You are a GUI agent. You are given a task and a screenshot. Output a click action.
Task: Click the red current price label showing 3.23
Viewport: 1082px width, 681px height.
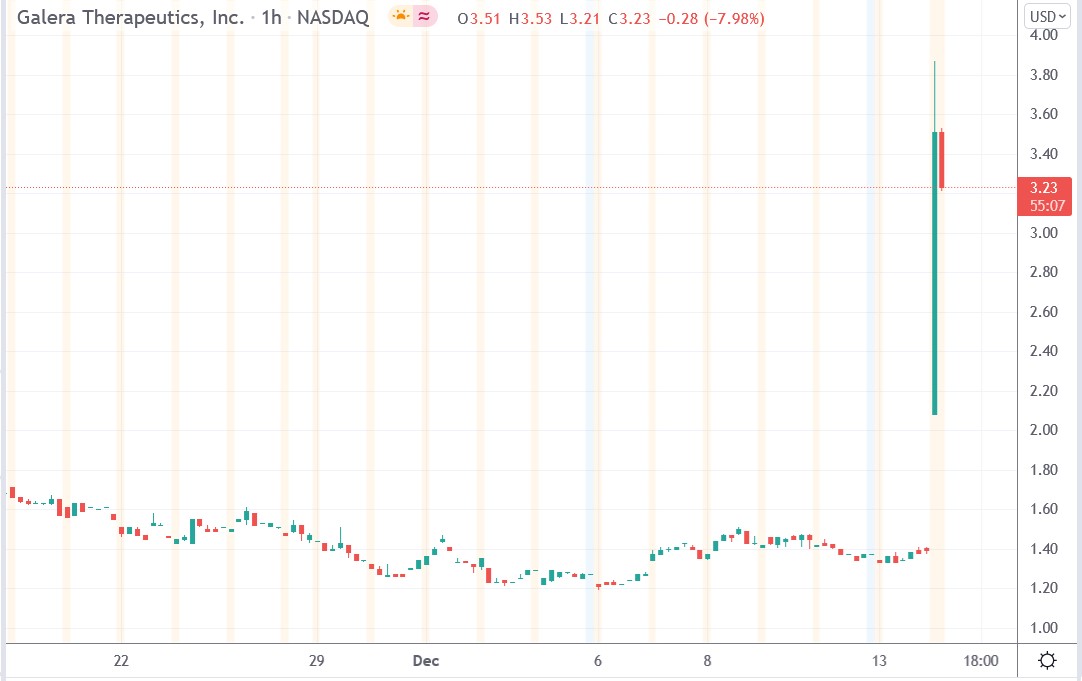[x=1044, y=185]
